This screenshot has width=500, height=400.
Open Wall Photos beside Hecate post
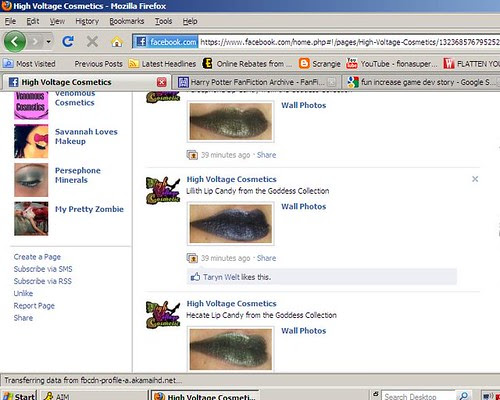(303, 331)
